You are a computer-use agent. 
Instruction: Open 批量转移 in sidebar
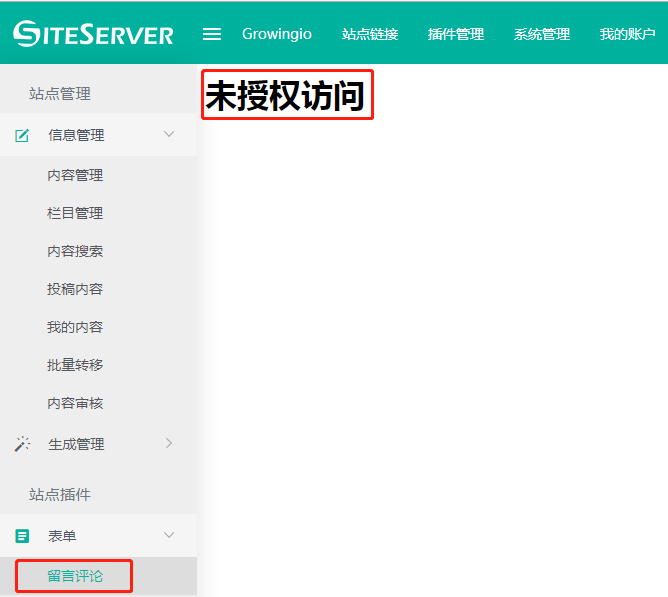click(x=75, y=365)
